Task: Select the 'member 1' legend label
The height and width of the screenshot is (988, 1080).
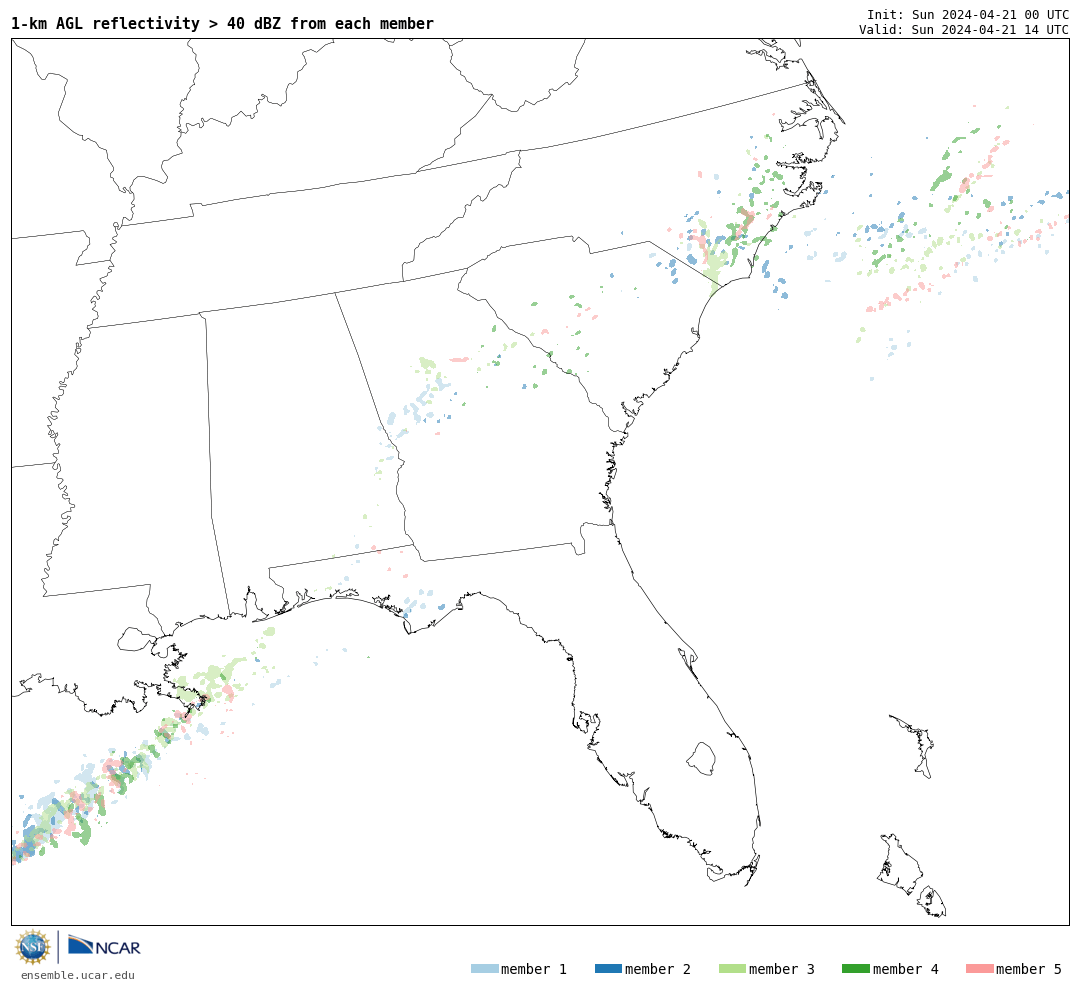Action: [534, 969]
